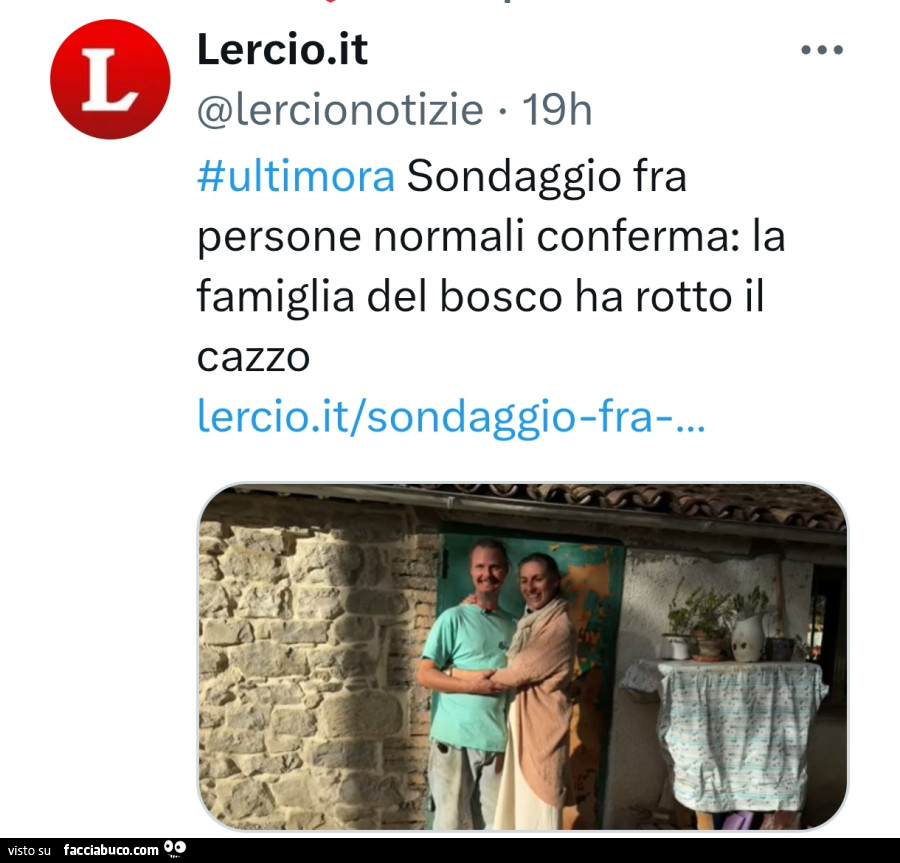This screenshot has height=863, width=900.
Task: Follow the #ultimora hashtag
Action: click(x=296, y=176)
